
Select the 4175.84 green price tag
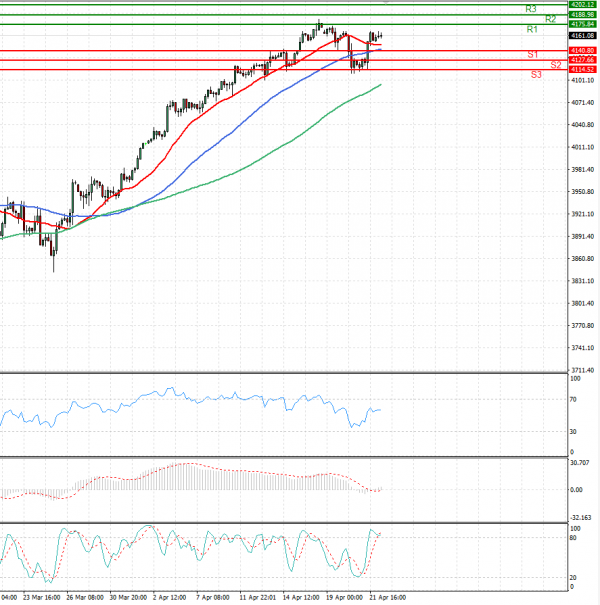coord(582,24)
